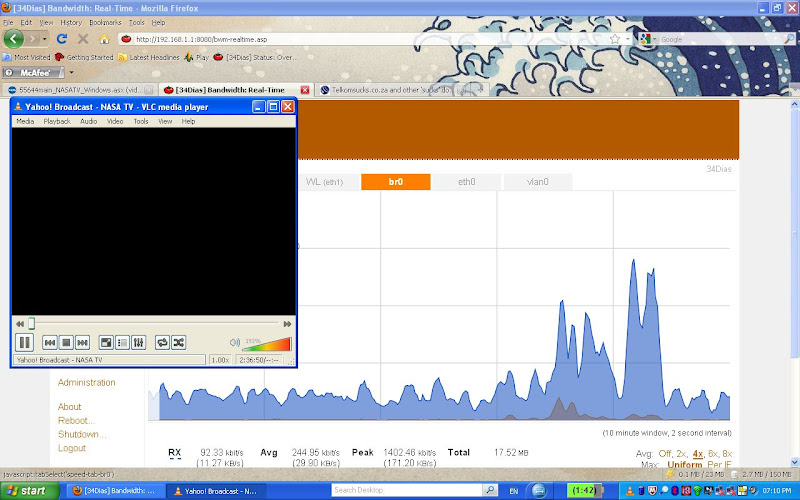Open the VLC Tools menu

click(x=141, y=121)
